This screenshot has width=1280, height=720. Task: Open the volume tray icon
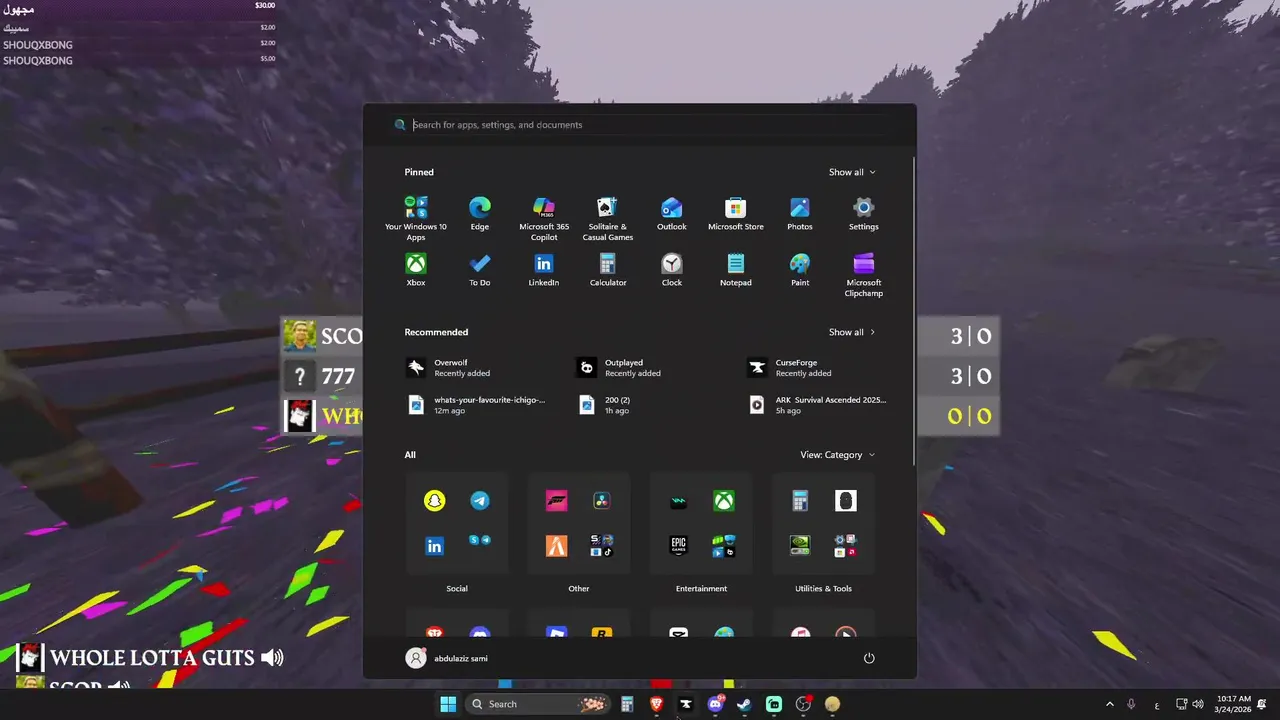click(1198, 704)
